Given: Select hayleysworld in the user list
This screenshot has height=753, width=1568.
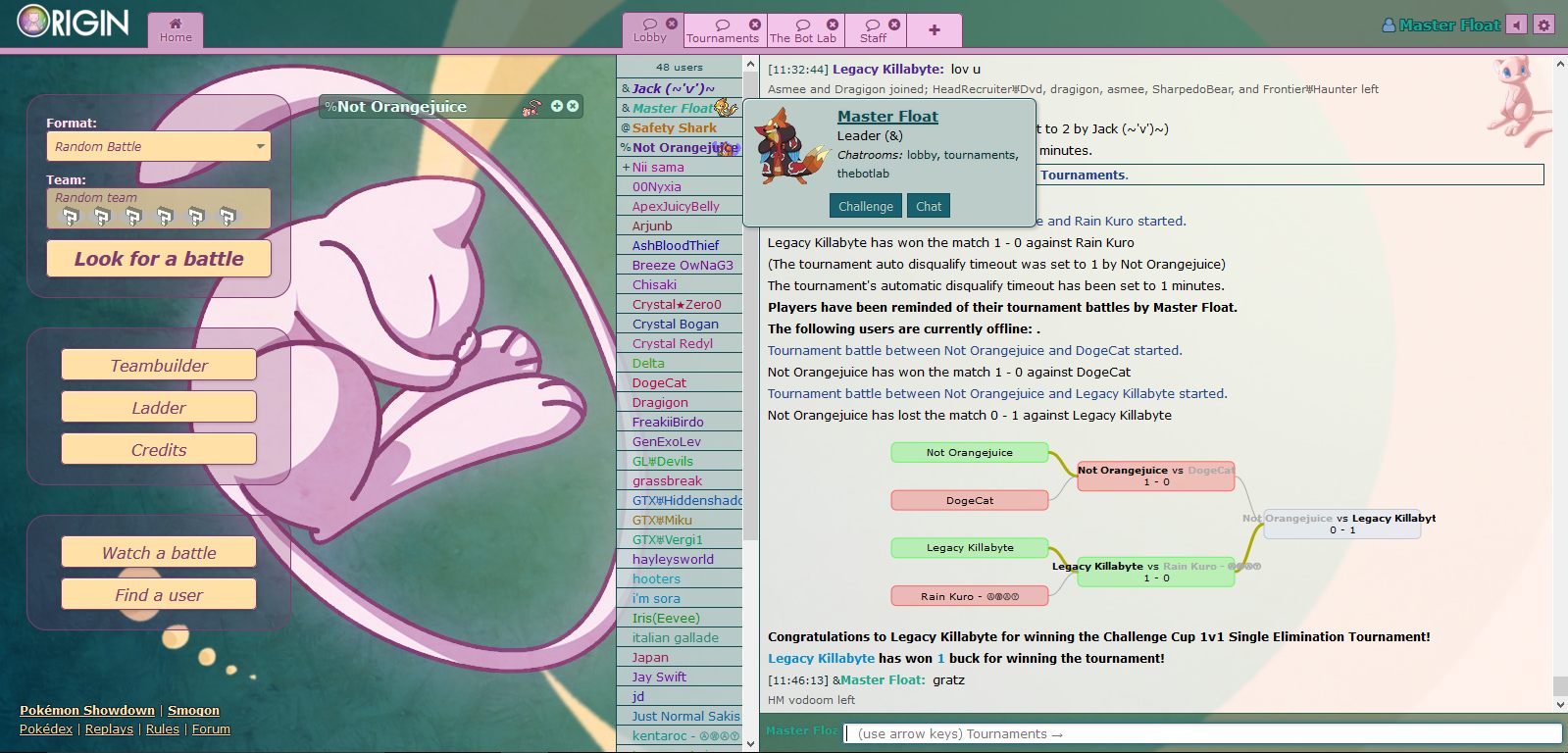Looking at the screenshot, I should click(680, 559).
